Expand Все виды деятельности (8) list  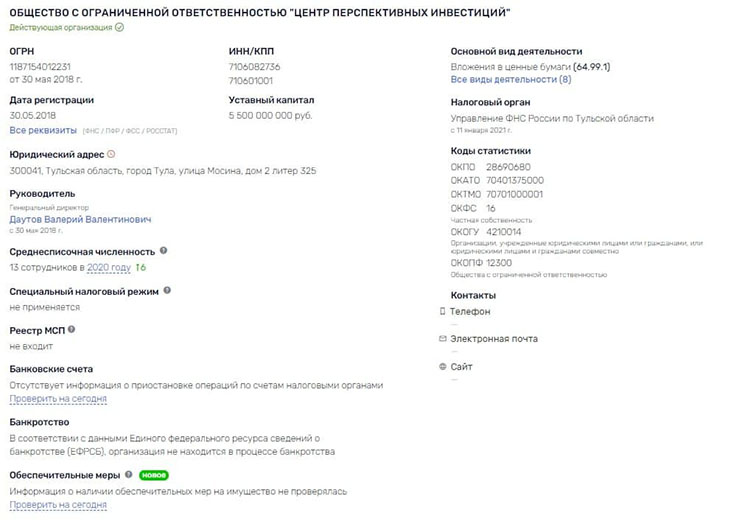pos(511,78)
